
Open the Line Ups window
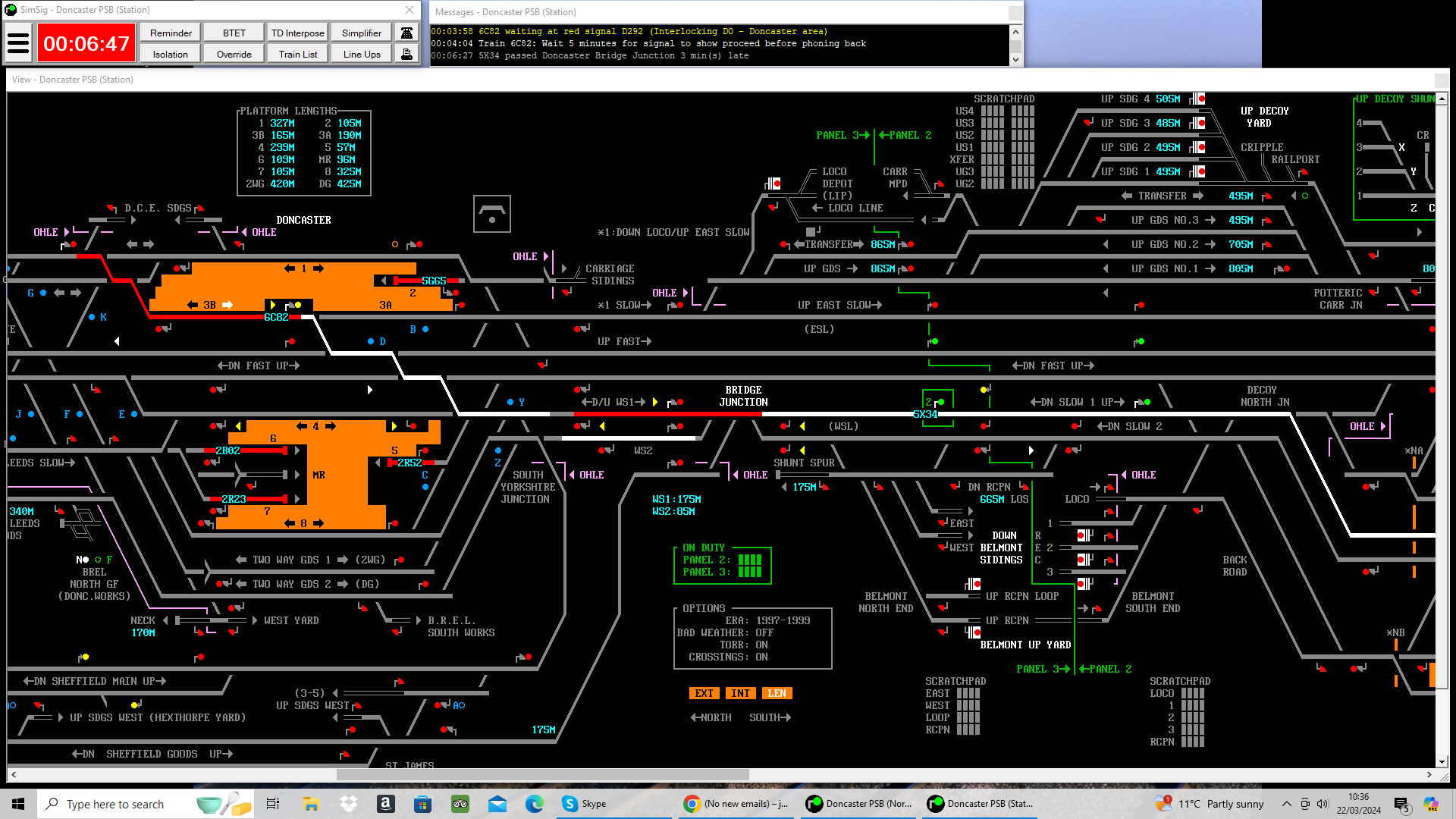coord(362,54)
